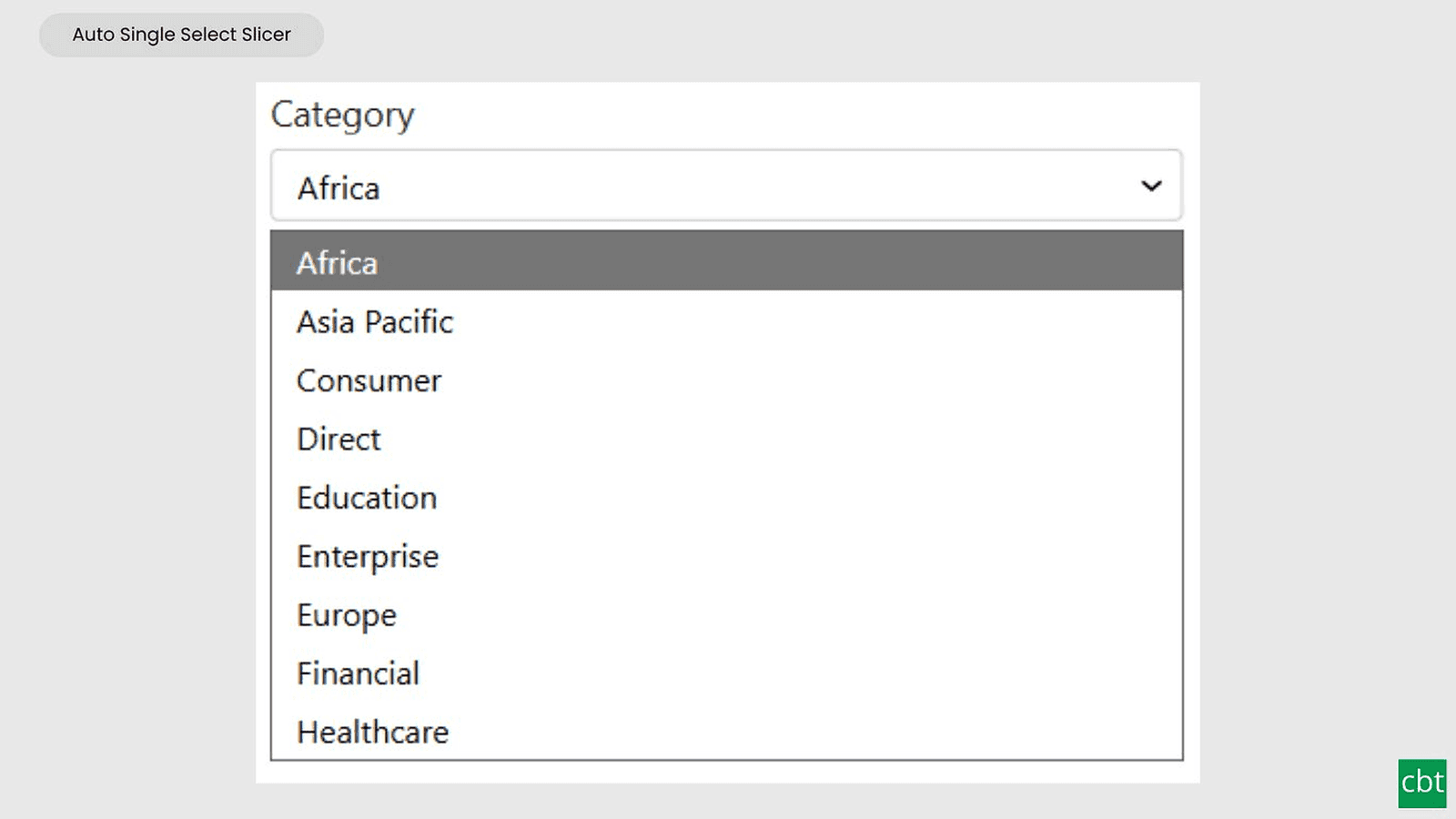The height and width of the screenshot is (819, 1456).
Task: Choose the Enterprise list item
Action: coord(368,557)
